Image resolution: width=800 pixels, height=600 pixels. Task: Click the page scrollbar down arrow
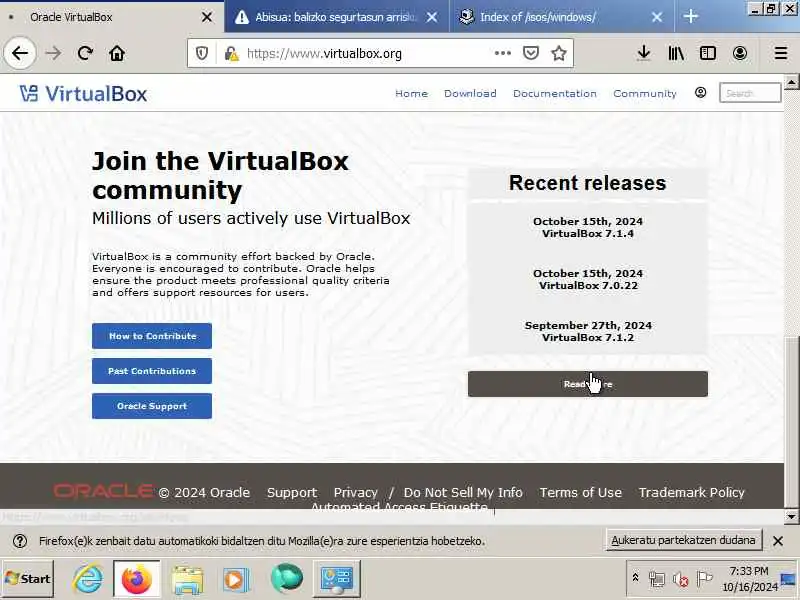tap(791, 517)
